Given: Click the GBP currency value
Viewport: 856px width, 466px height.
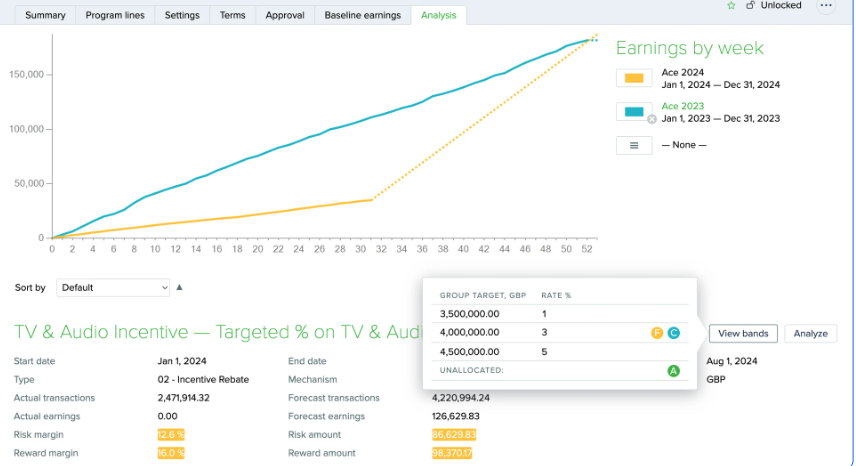Looking at the screenshot, I should click(716, 380).
